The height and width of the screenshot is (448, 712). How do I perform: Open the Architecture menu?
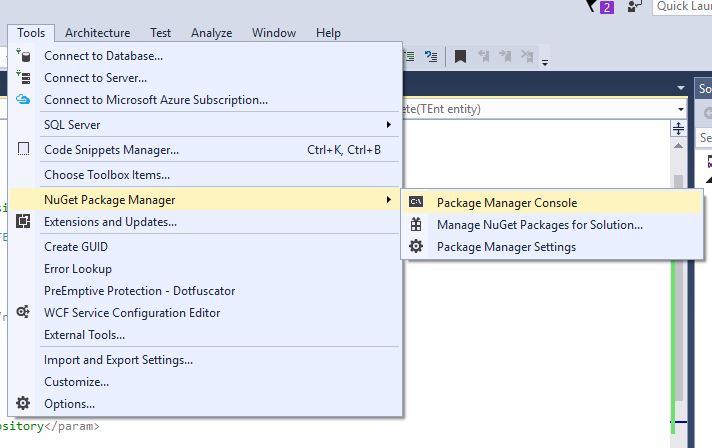point(97,33)
